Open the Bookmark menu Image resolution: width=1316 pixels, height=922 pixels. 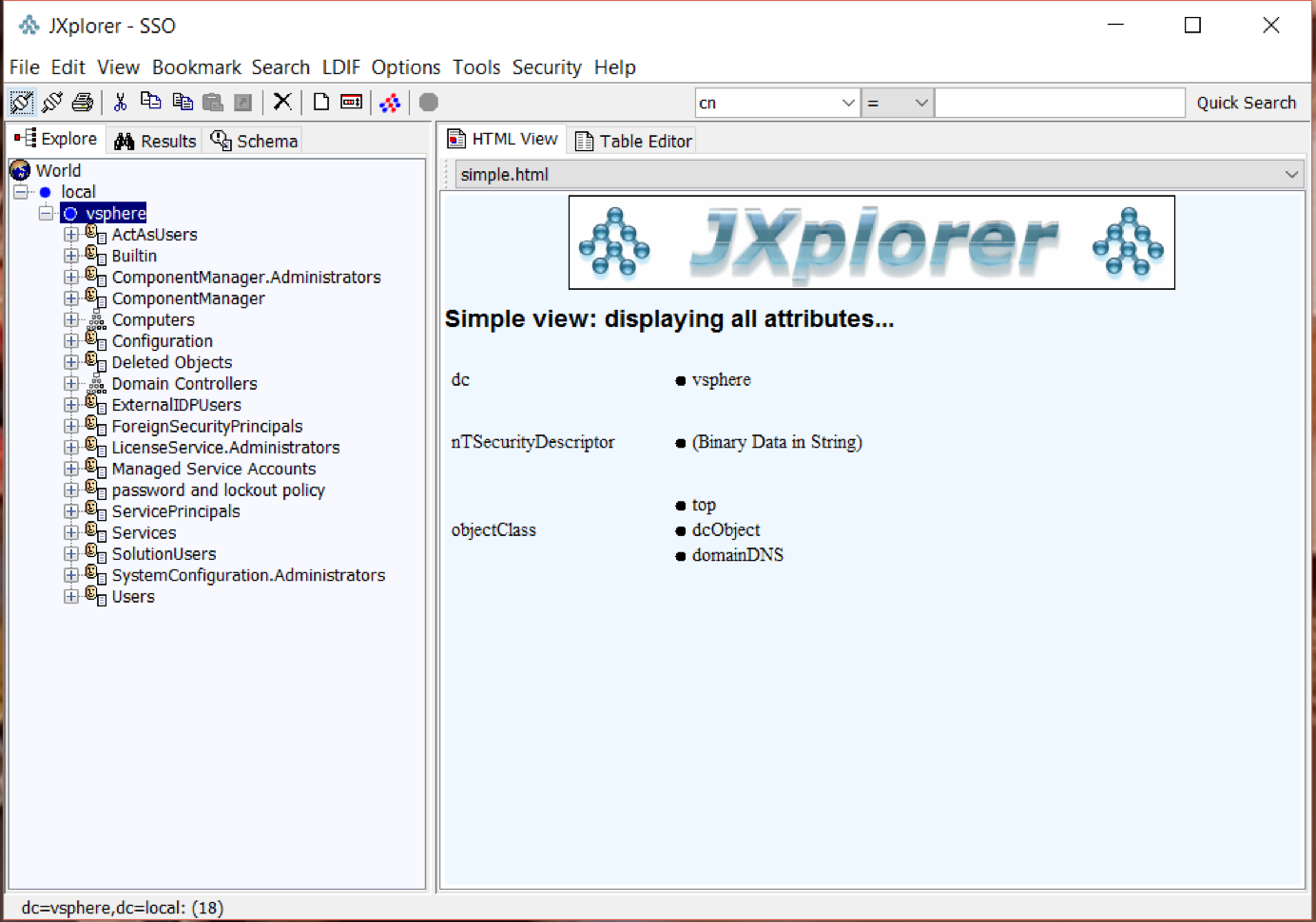coord(197,67)
